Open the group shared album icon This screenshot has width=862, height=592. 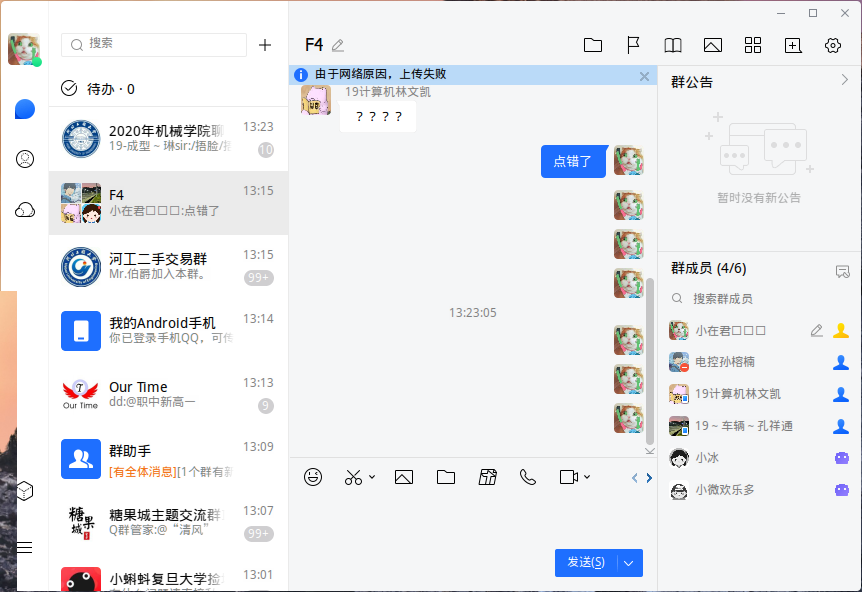712,45
